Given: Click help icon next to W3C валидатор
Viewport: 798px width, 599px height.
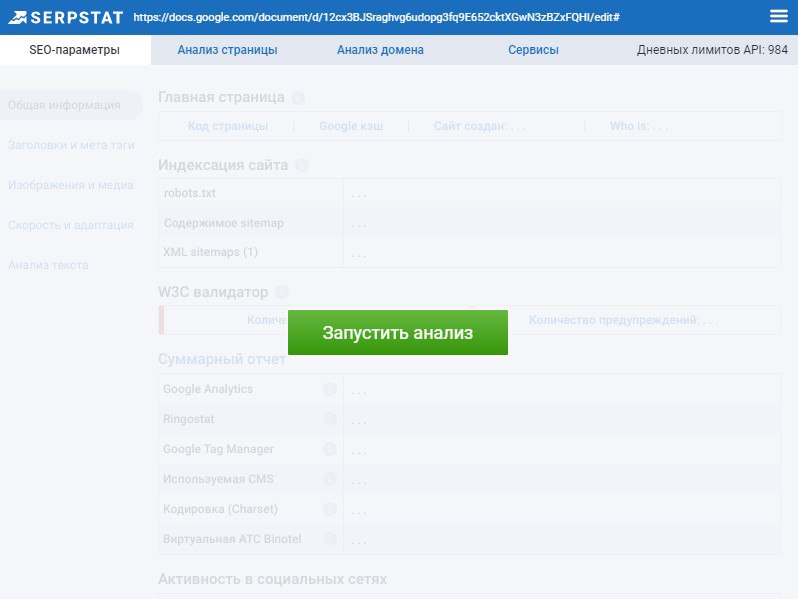Looking at the screenshot, I should pyautogui.click(x=282, y=292).
